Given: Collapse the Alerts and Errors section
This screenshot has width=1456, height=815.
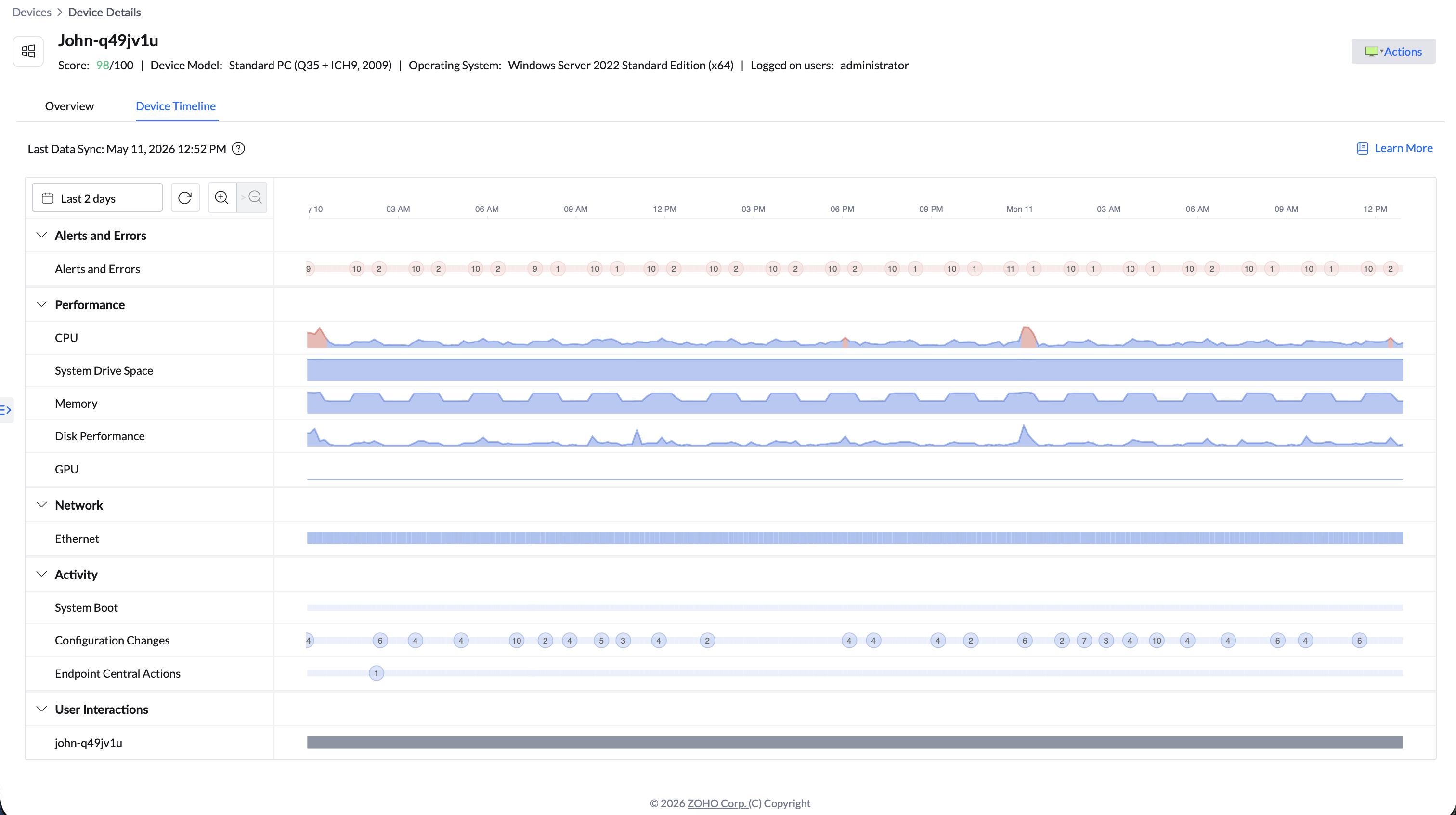Looking at the screenshot, I should pos(41,235).
